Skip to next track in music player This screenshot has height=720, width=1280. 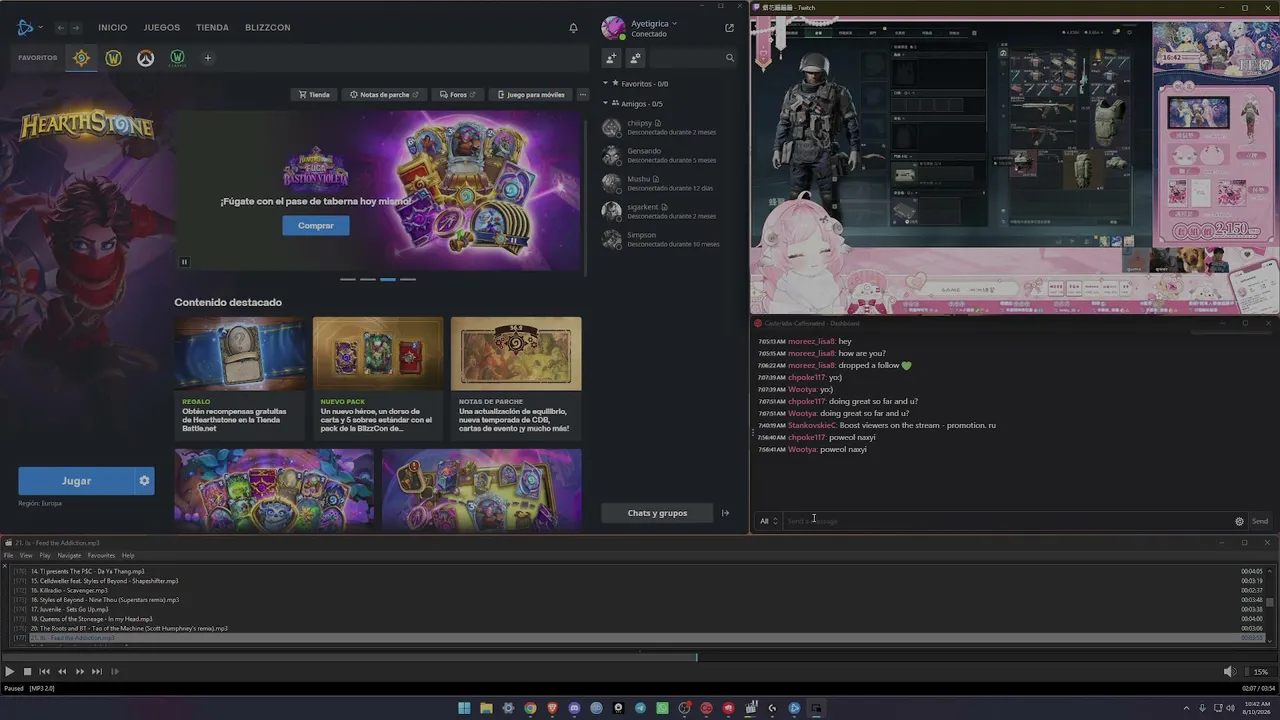point(97,672)
